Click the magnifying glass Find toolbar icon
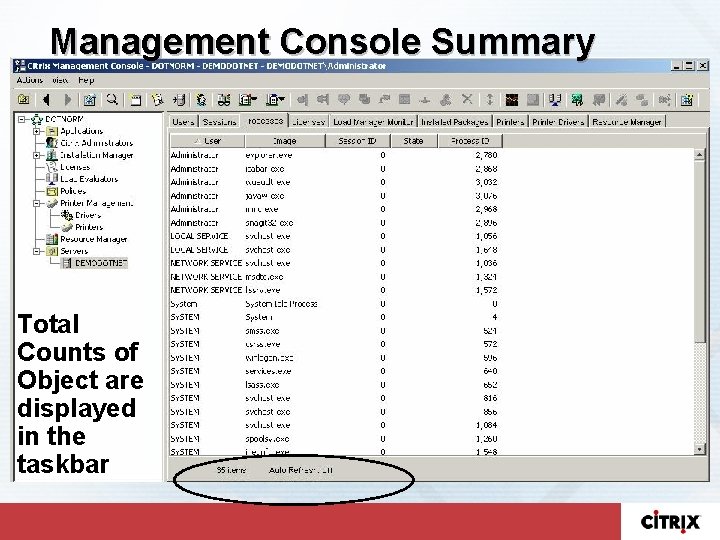Viewport: 720px width, 540px height. (112, 99)
